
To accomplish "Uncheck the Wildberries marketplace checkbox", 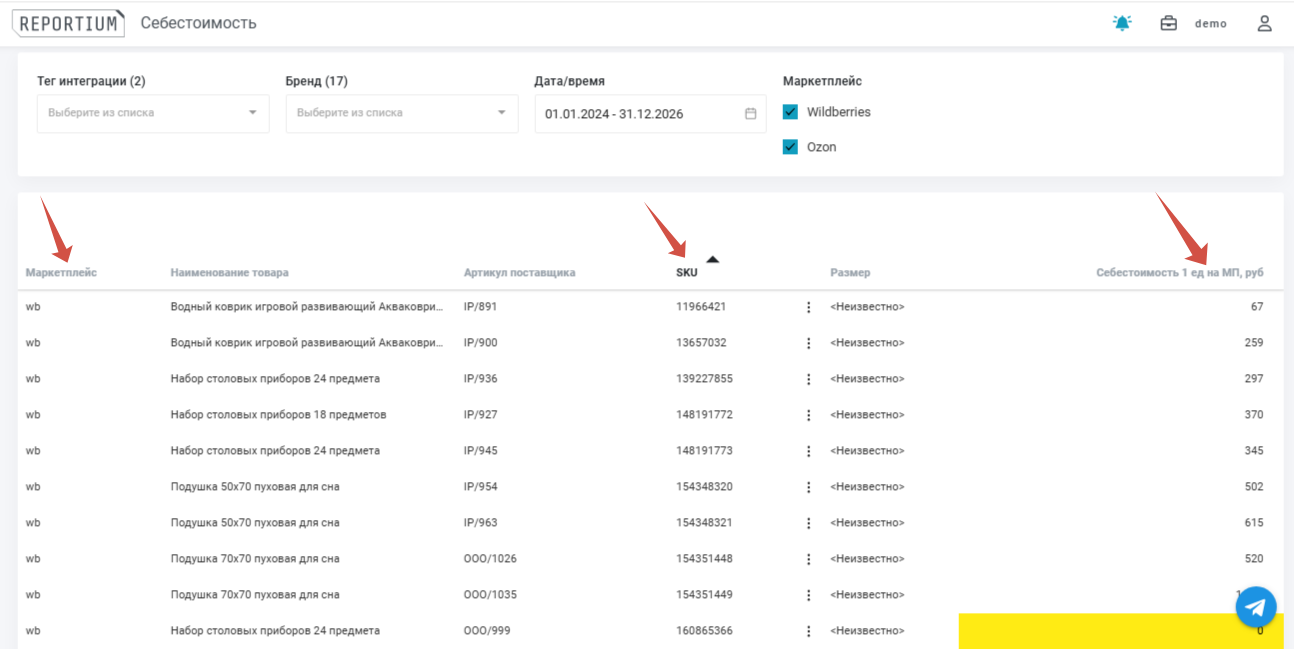I will click(x=790, y=112).
